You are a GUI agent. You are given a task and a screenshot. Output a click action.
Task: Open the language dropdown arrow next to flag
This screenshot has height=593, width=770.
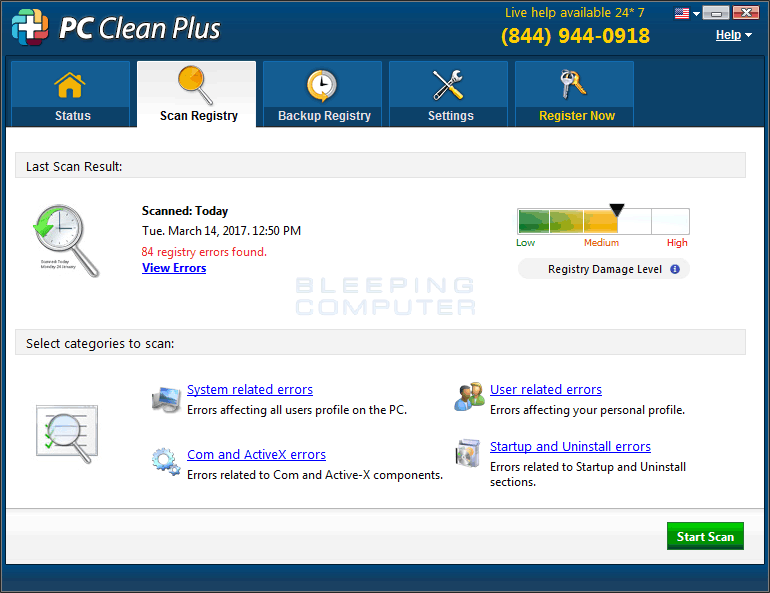(696, 14)
